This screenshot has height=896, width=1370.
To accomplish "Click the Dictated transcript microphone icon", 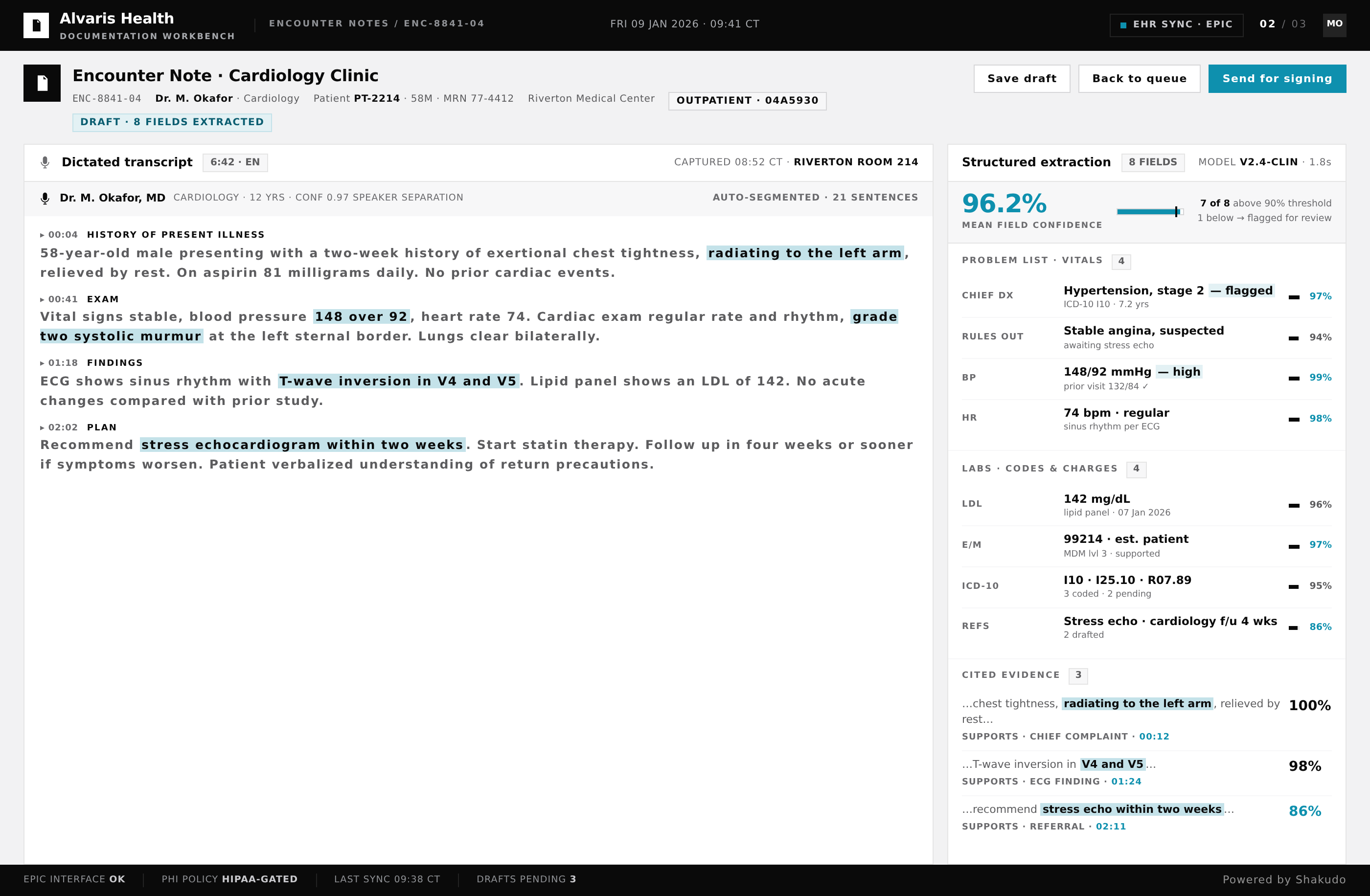I will 45,162.
